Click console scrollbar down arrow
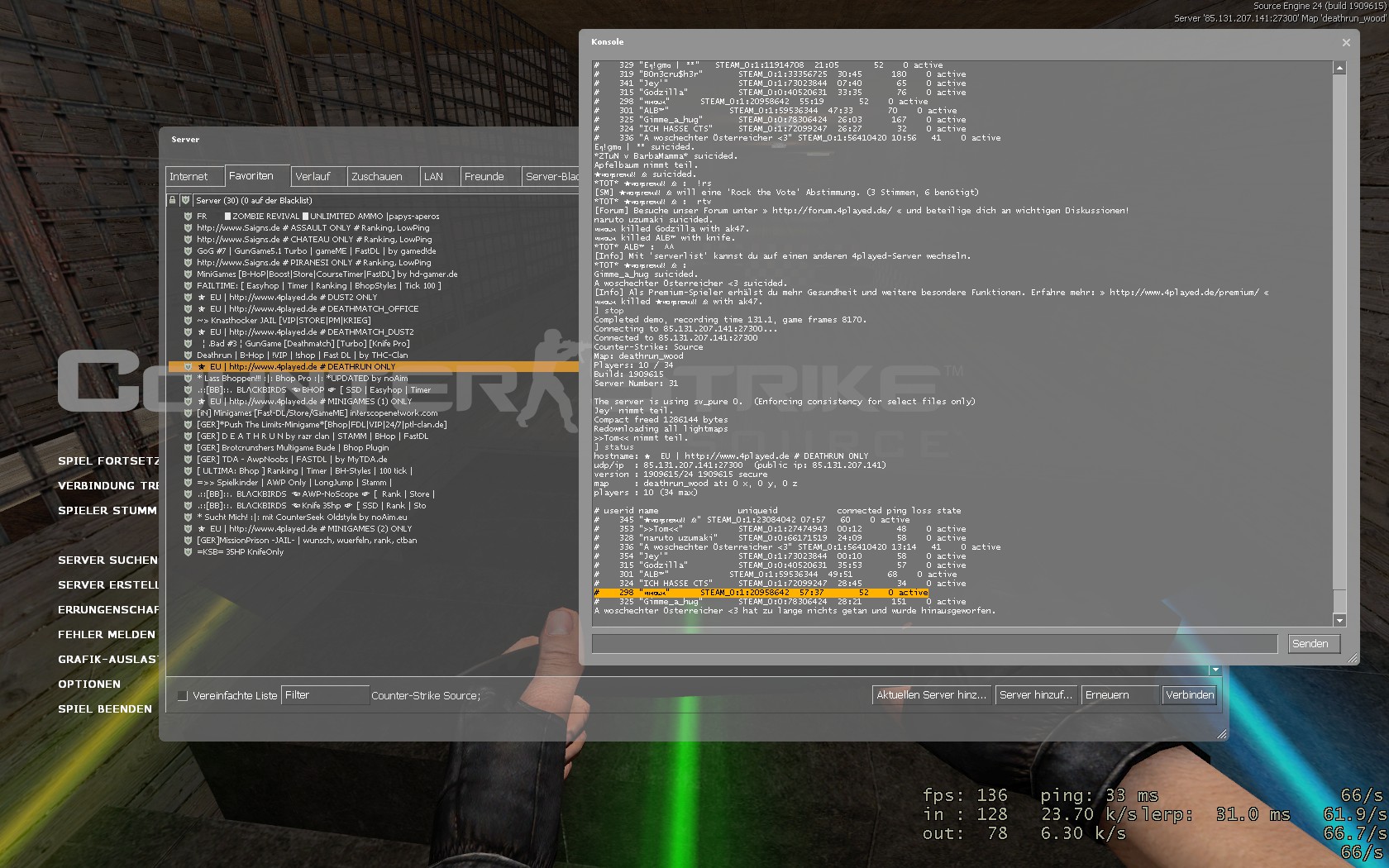 tap(1339, 620)
